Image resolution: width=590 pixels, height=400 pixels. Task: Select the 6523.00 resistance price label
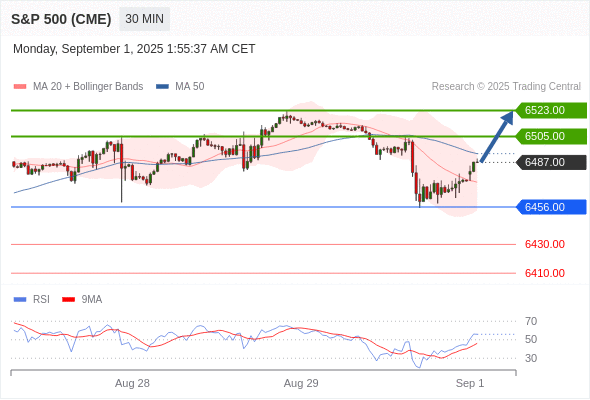click(x=551, y=110)
